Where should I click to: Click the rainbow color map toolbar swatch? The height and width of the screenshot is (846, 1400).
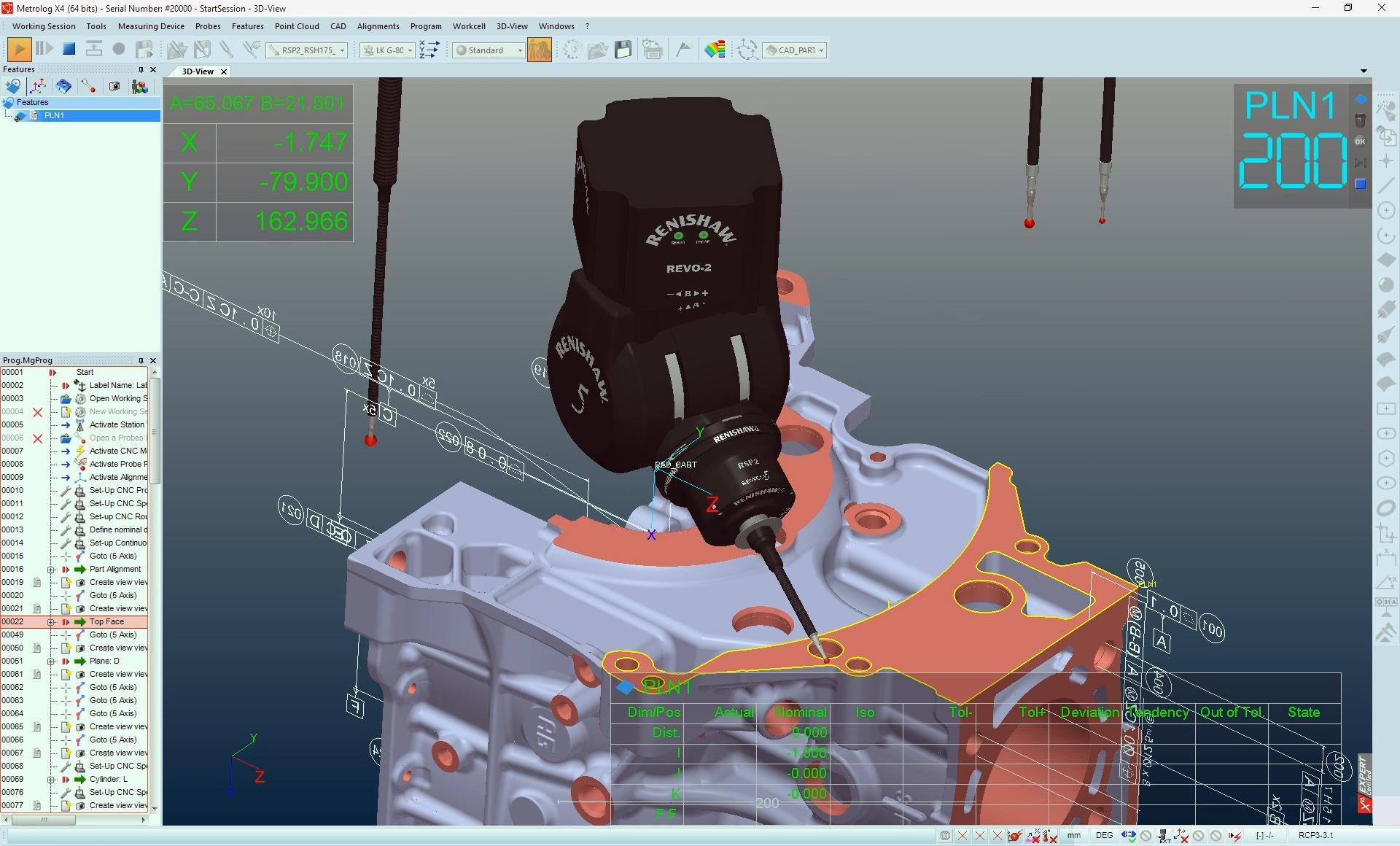click(x=715, y=50)
